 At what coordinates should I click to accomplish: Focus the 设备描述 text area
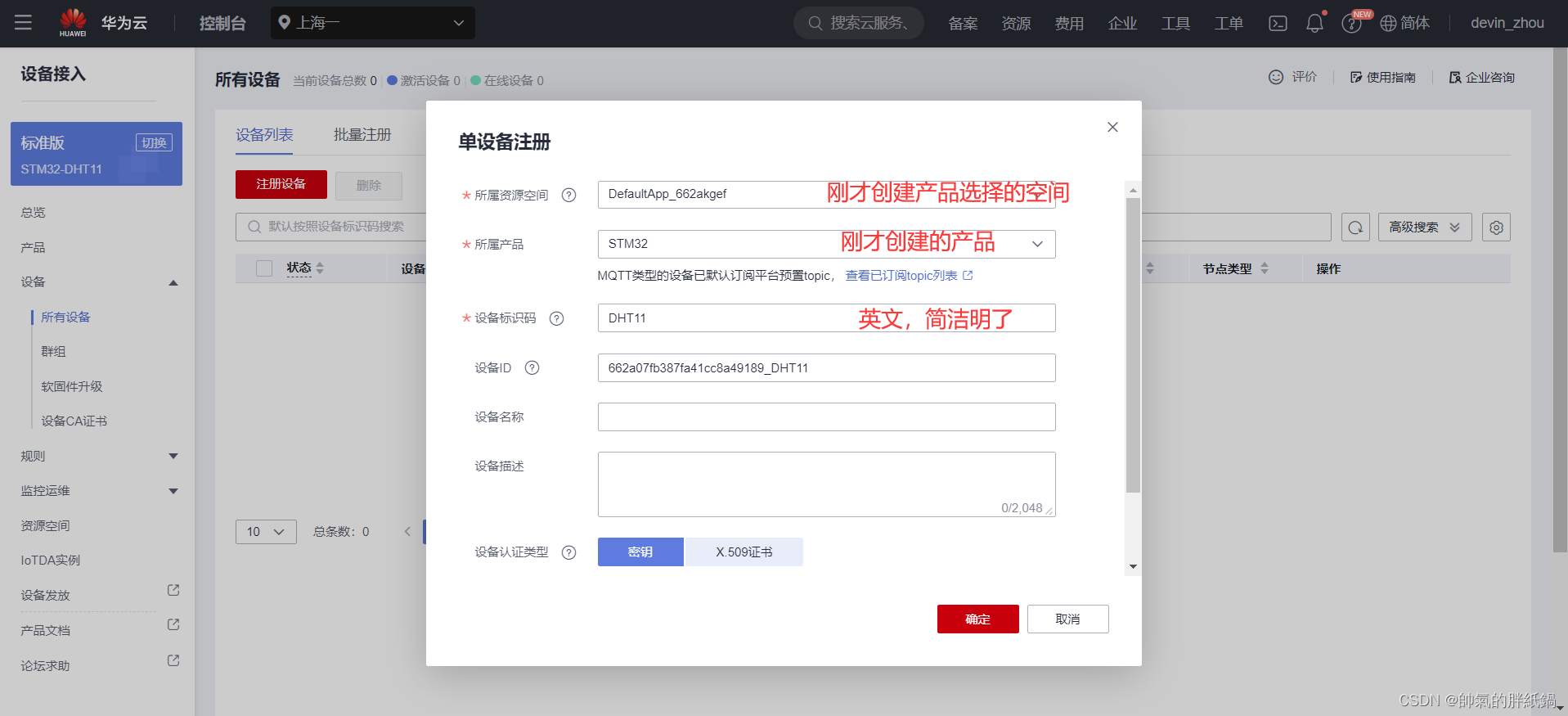click(x=826, y=484)
